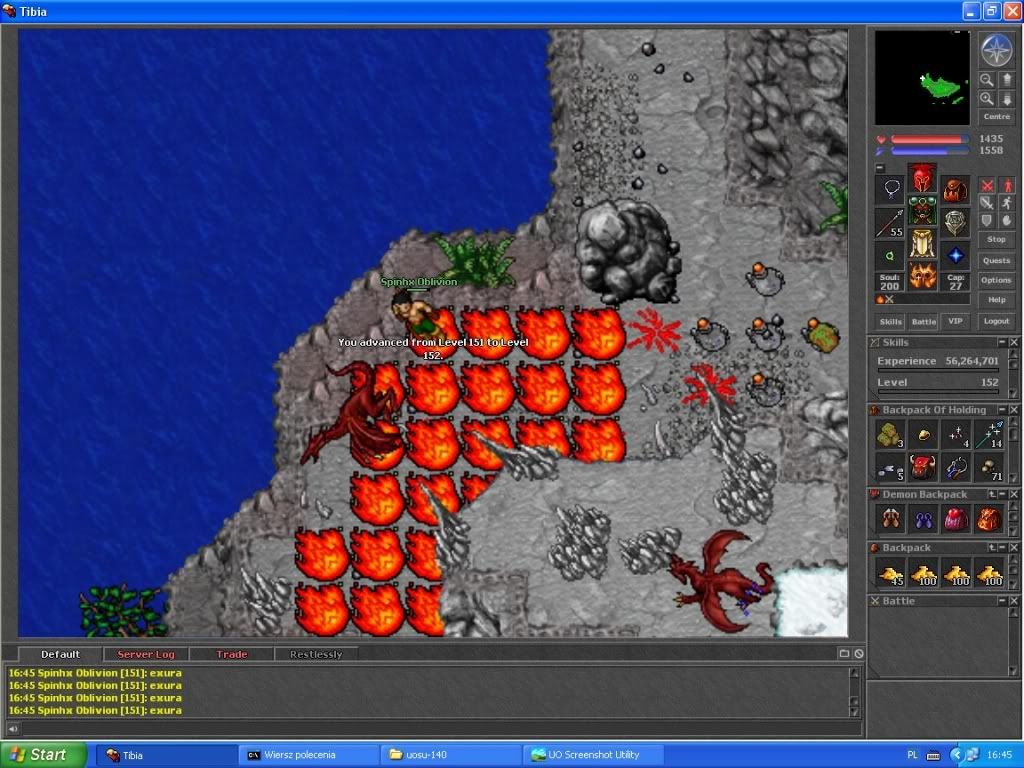This screenshot has width=1024, height=768.
Task: Open the Options menu
Action: (997, 280)
